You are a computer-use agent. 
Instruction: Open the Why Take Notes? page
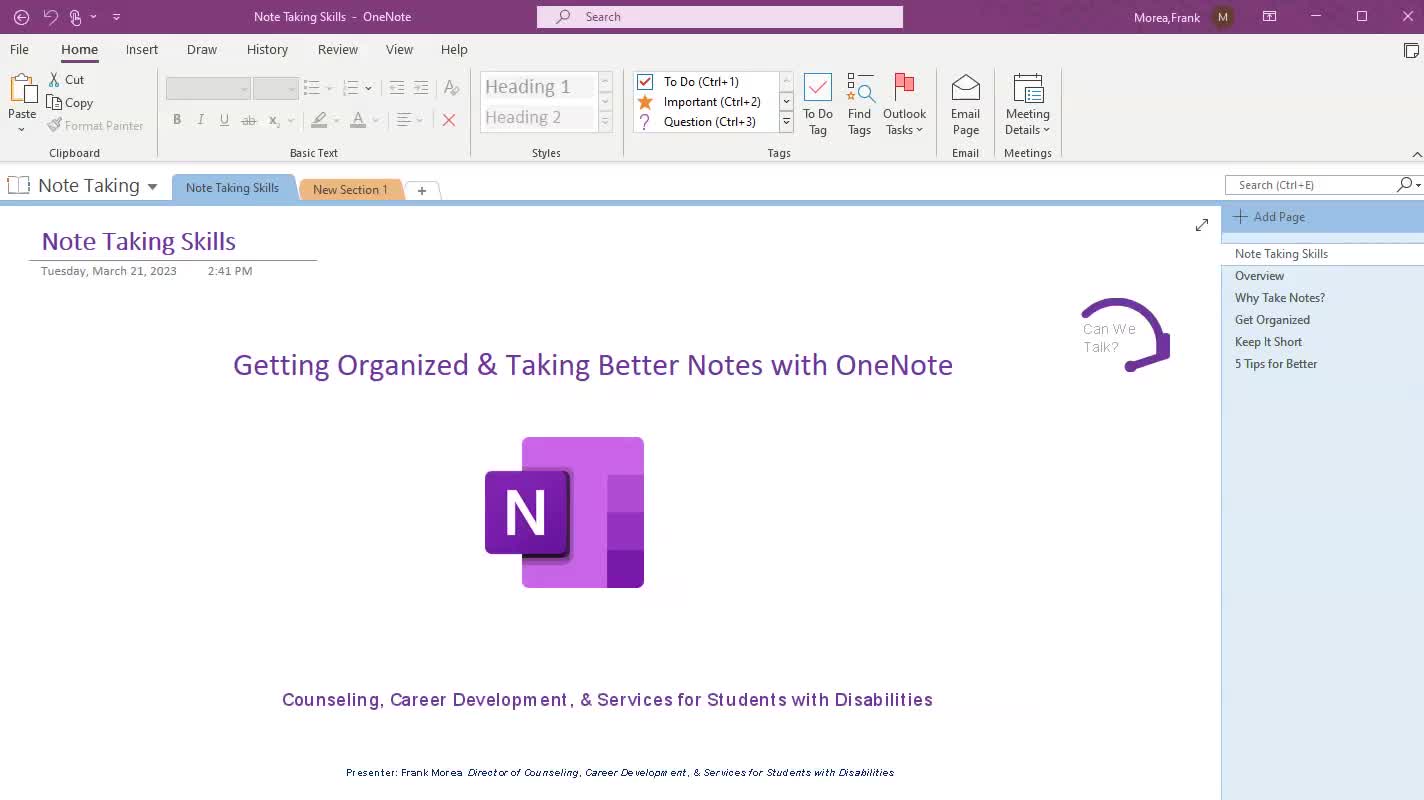[x=1279, y=298]
